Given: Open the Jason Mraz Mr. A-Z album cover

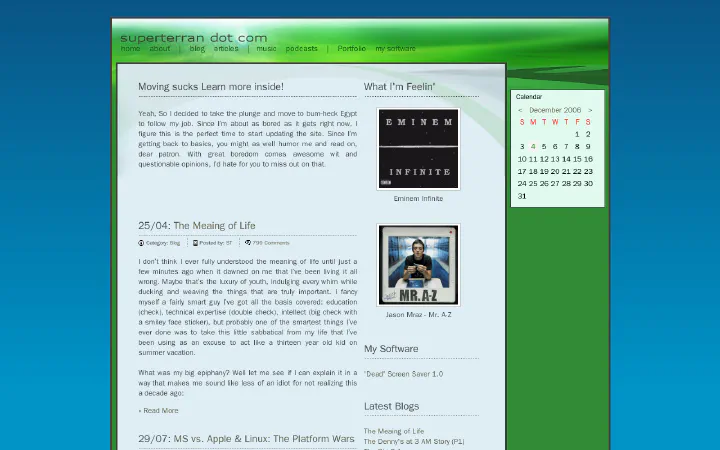Looking at the screenshot, I should pyautogui.click(x=418, y=265).
